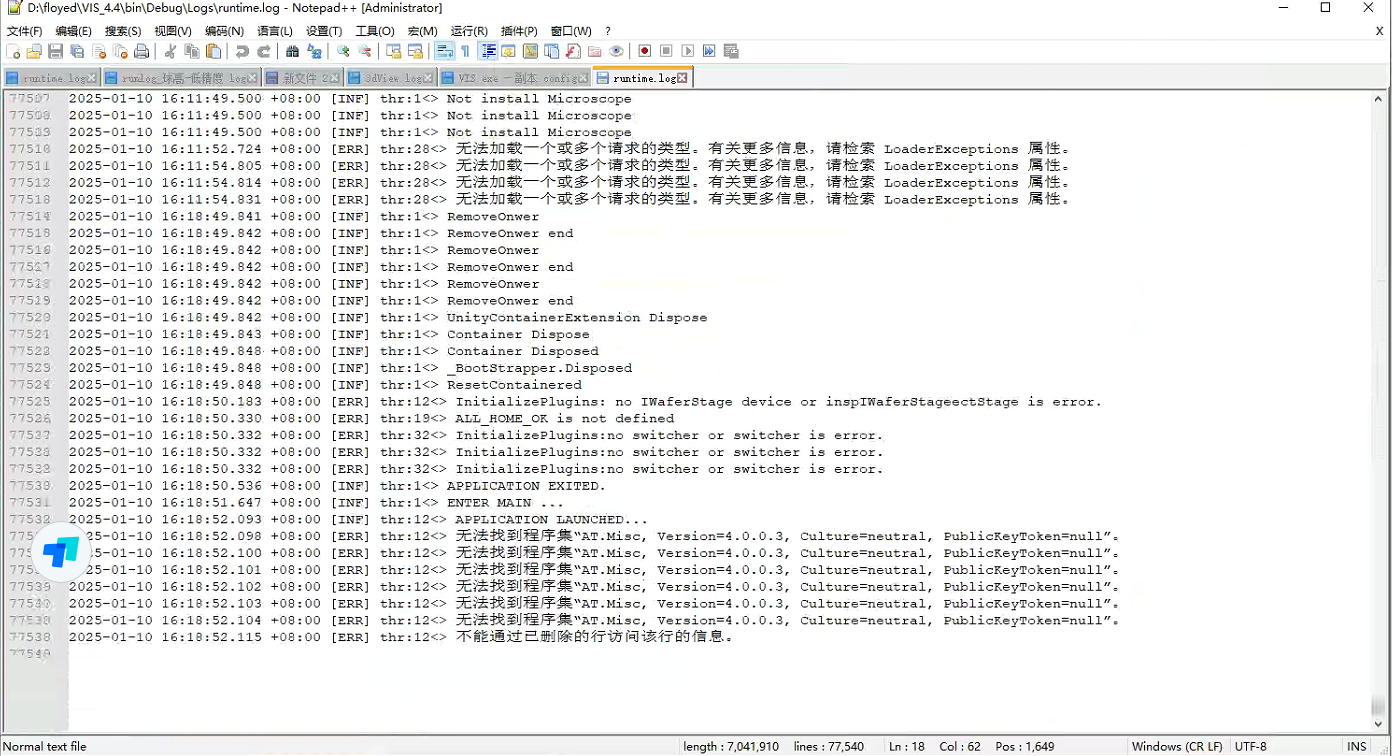Stop macro recording

(x=666, y=51)
